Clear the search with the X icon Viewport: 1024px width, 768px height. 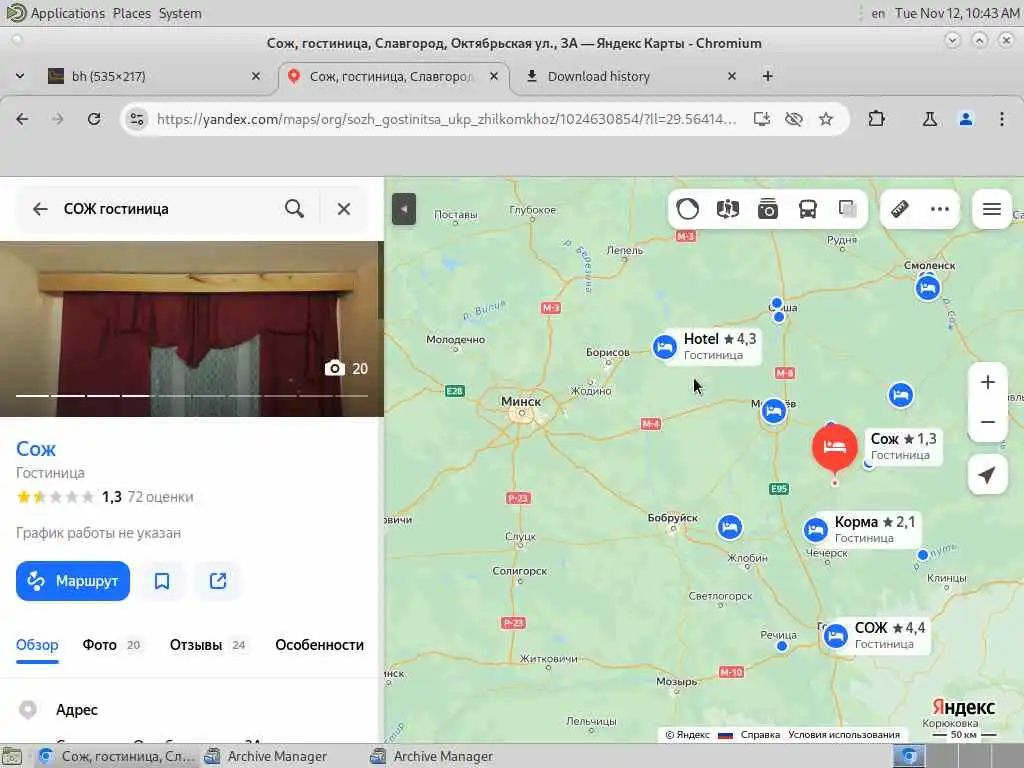pyautogui.click(x=344, y=209)
